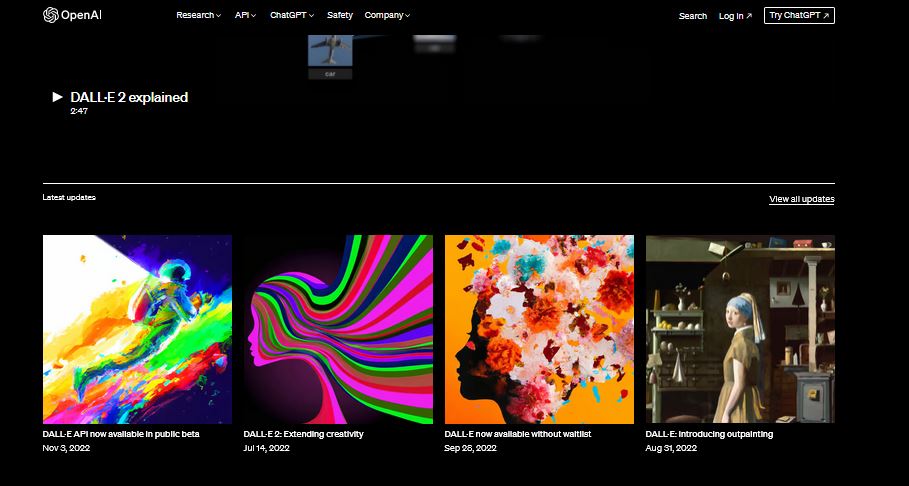Open the Research dropdown menu
Viewport: 909px width, 486px height.
click(198, 16)
